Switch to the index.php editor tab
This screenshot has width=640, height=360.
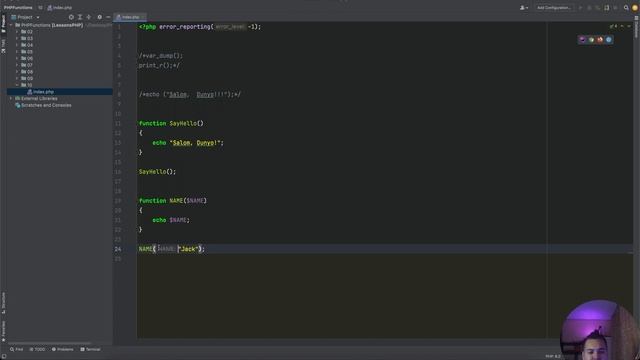click(129, 17)
